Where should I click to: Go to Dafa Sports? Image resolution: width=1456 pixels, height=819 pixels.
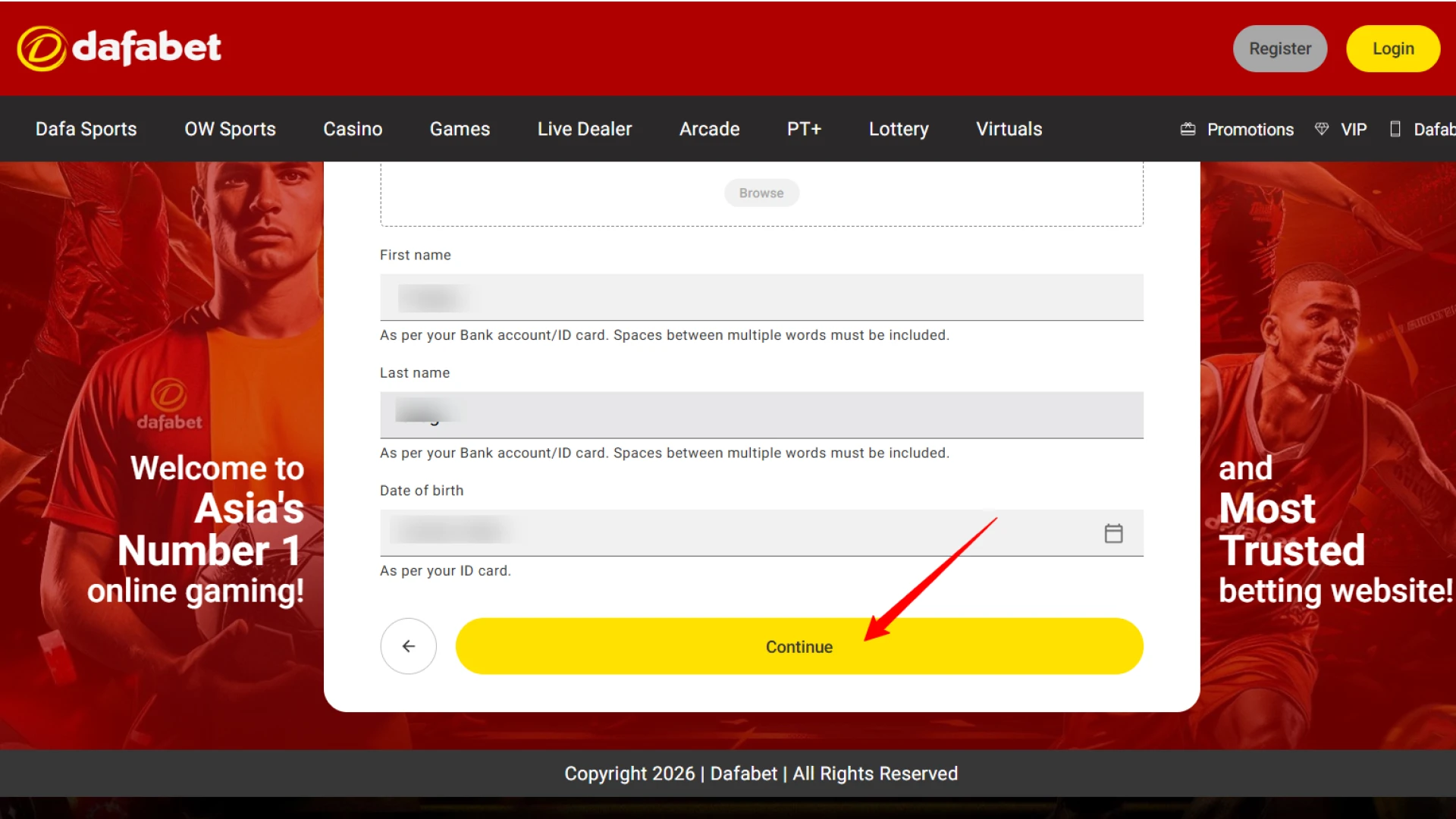coord(85,129)
